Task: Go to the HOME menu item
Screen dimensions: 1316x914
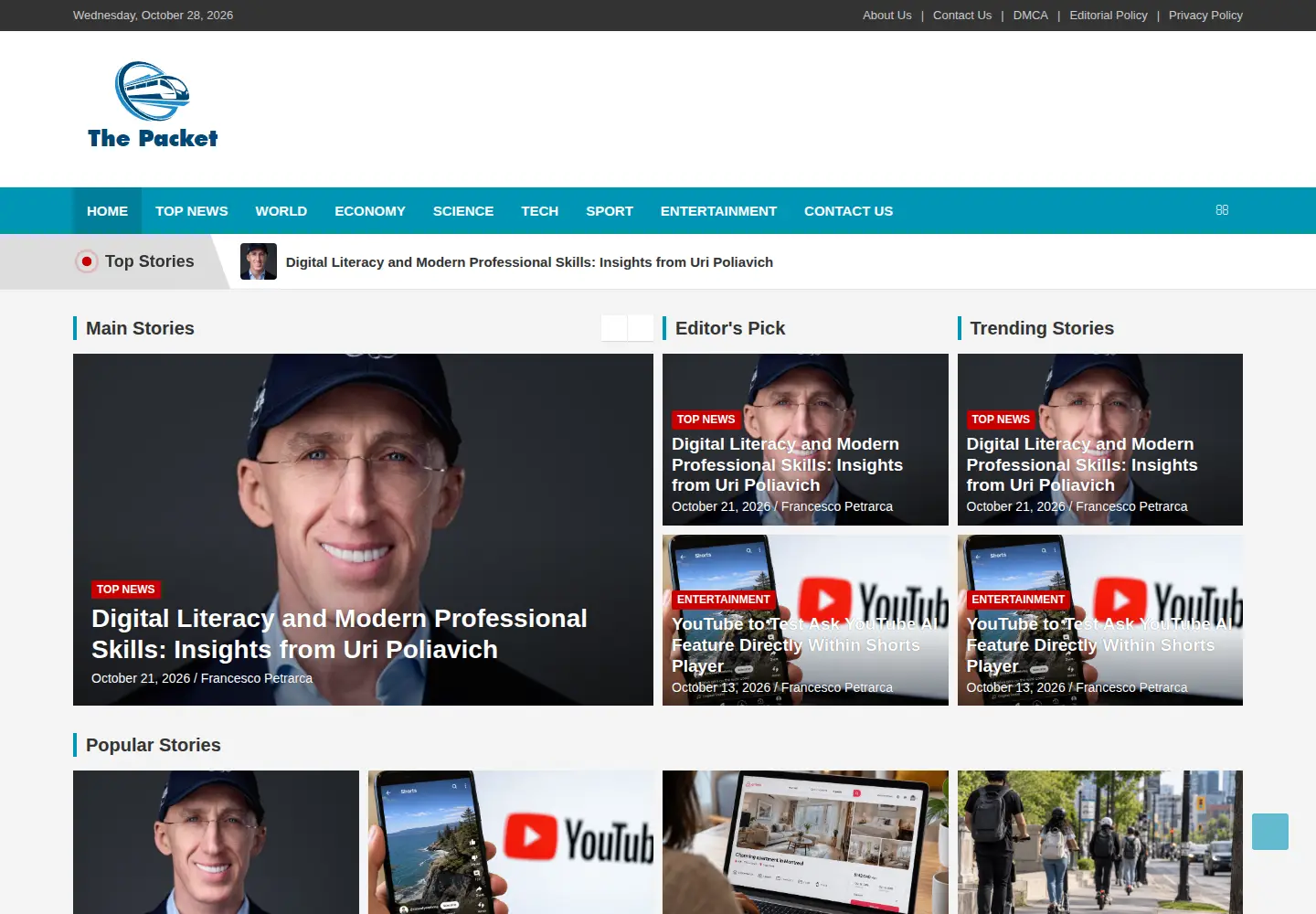Action: (107, 211)
